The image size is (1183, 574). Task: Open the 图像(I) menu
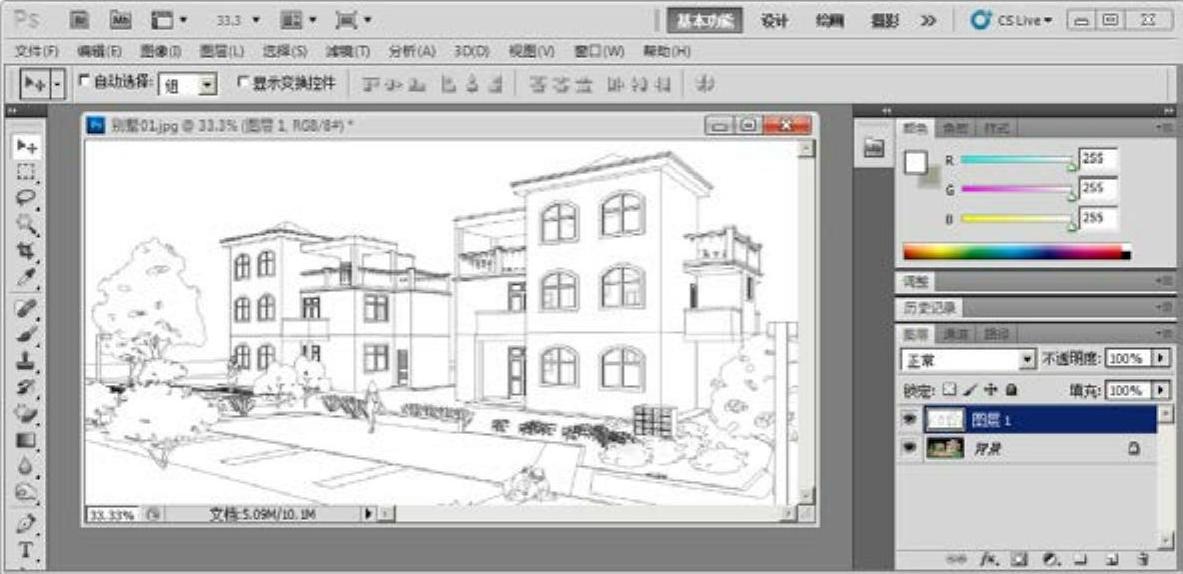tap(160, 51)
